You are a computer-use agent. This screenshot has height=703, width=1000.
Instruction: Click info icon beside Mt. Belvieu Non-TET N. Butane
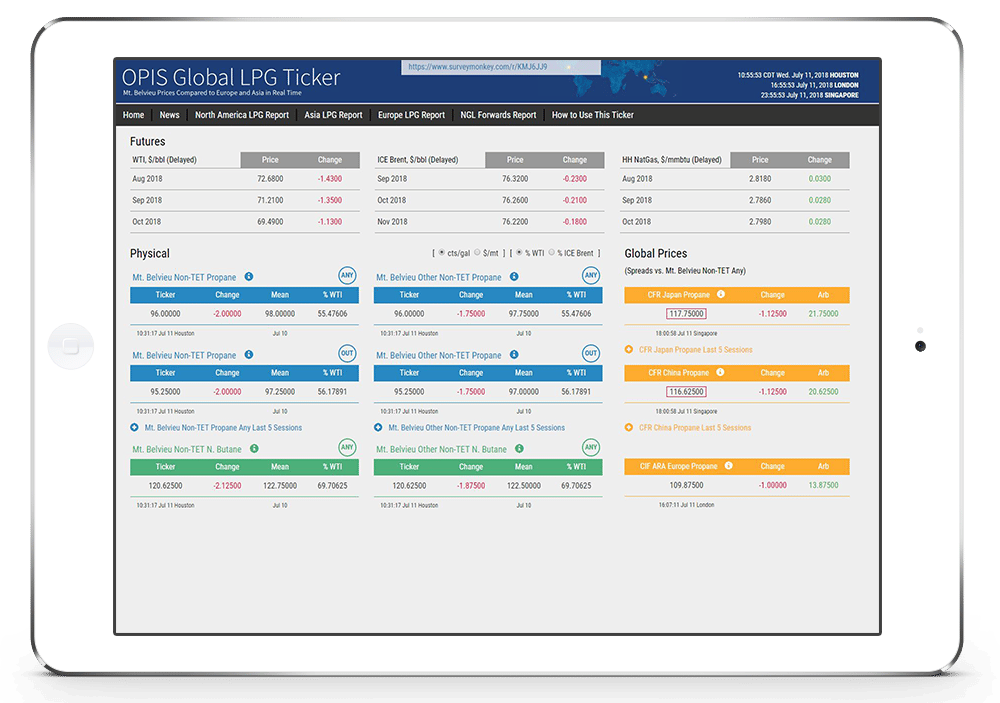pyautogui.click(x=254, y=448)
